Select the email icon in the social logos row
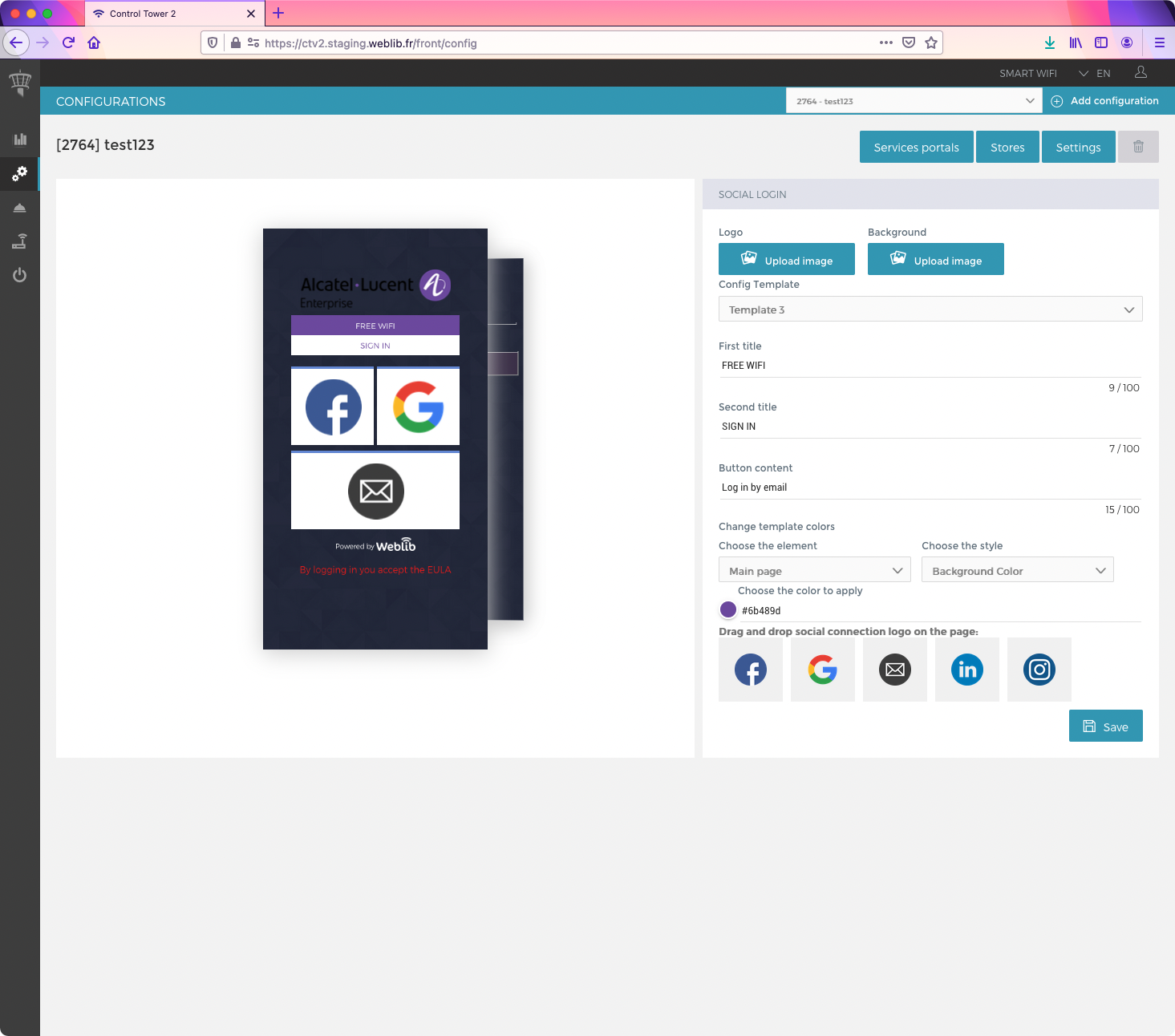The image size is (1175, 1036). tap(895, 670)
